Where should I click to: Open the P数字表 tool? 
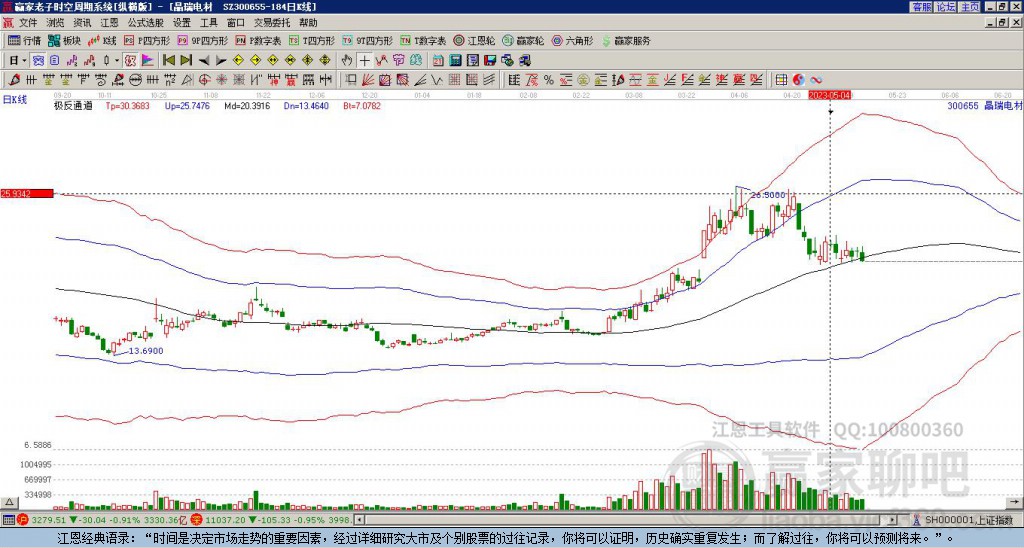tap(259, 40)
